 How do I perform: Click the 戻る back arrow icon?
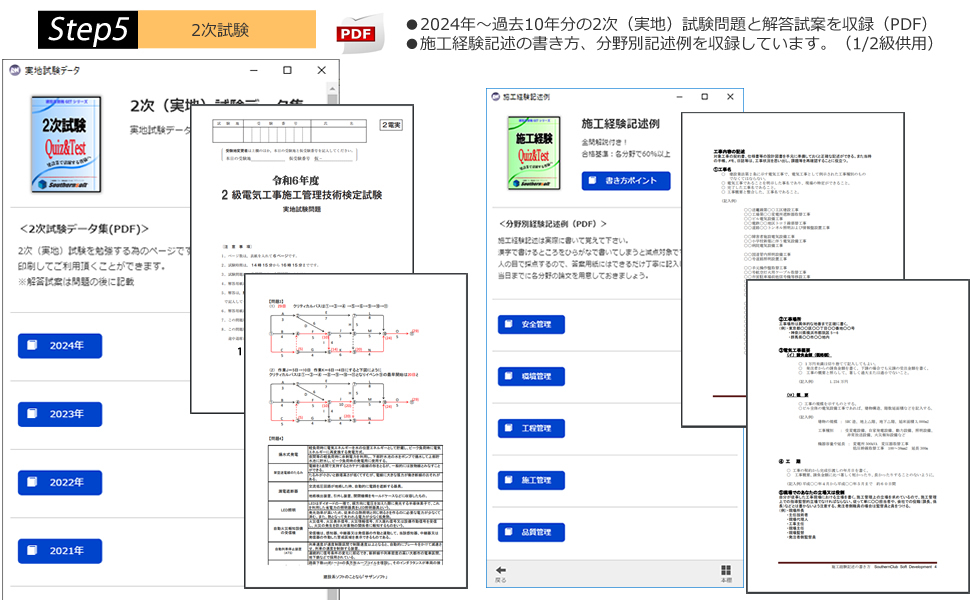[501, 570]
